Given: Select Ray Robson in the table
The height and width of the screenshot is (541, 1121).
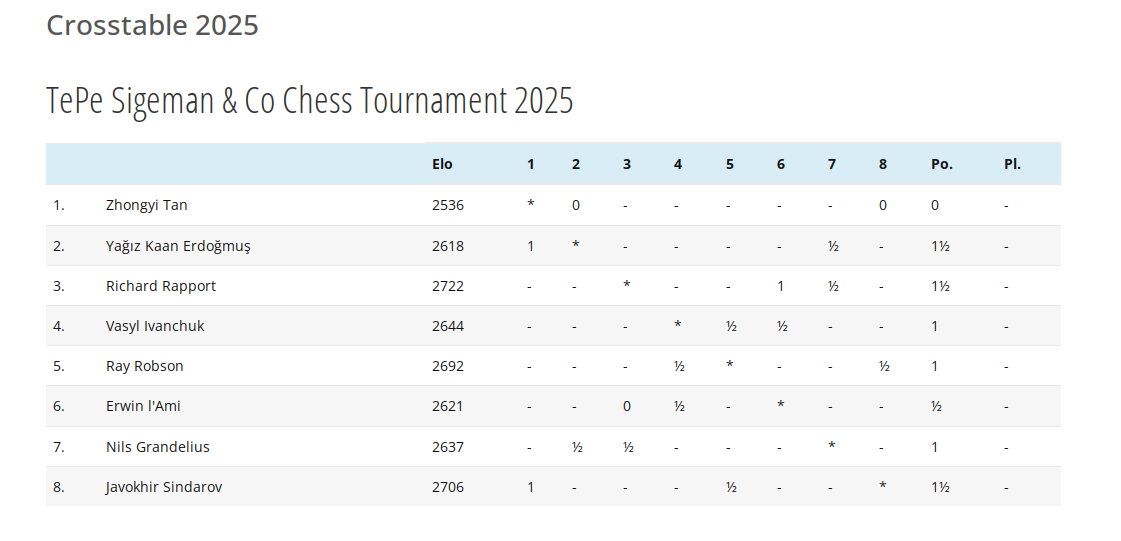Looking at the screenshot, I should click(145, 366).
